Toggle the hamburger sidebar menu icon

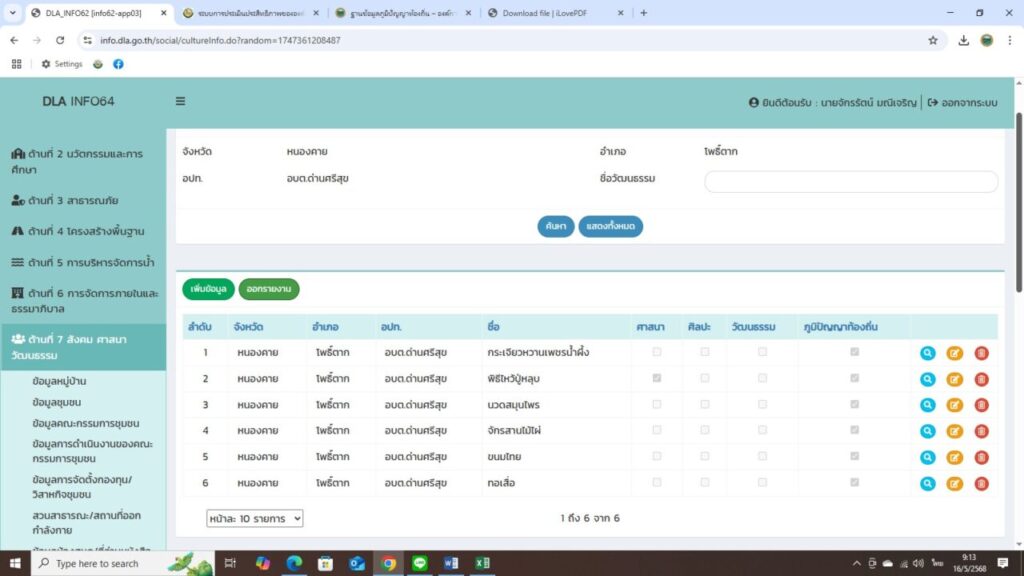180,102
